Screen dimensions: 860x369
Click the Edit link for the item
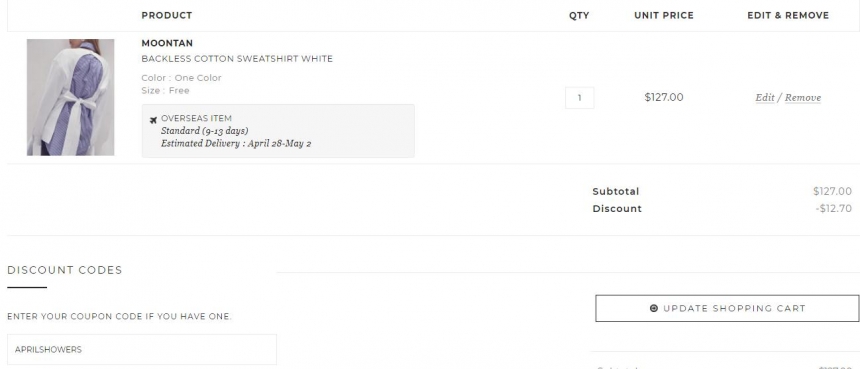coord(765,98)
